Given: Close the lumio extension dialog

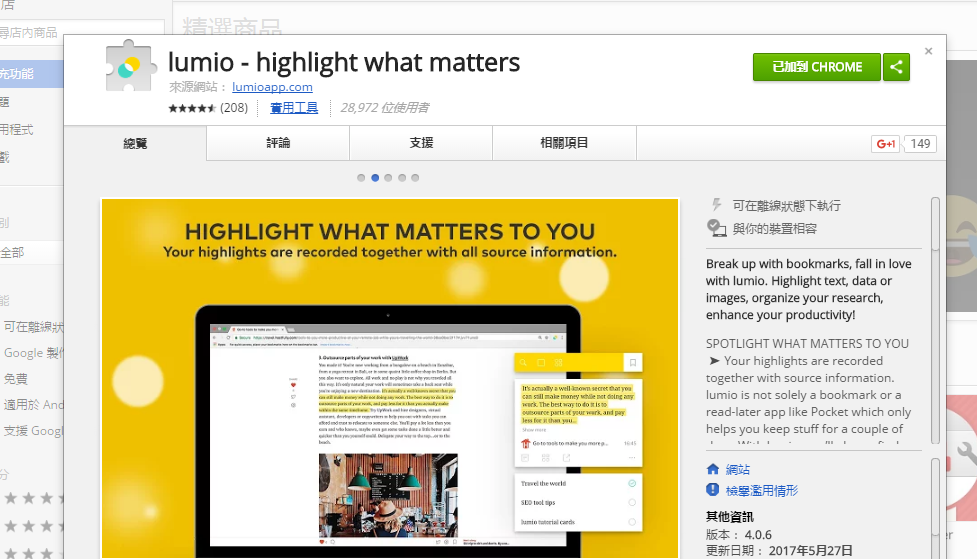Looking at the screenshot, I should (928, 51).
